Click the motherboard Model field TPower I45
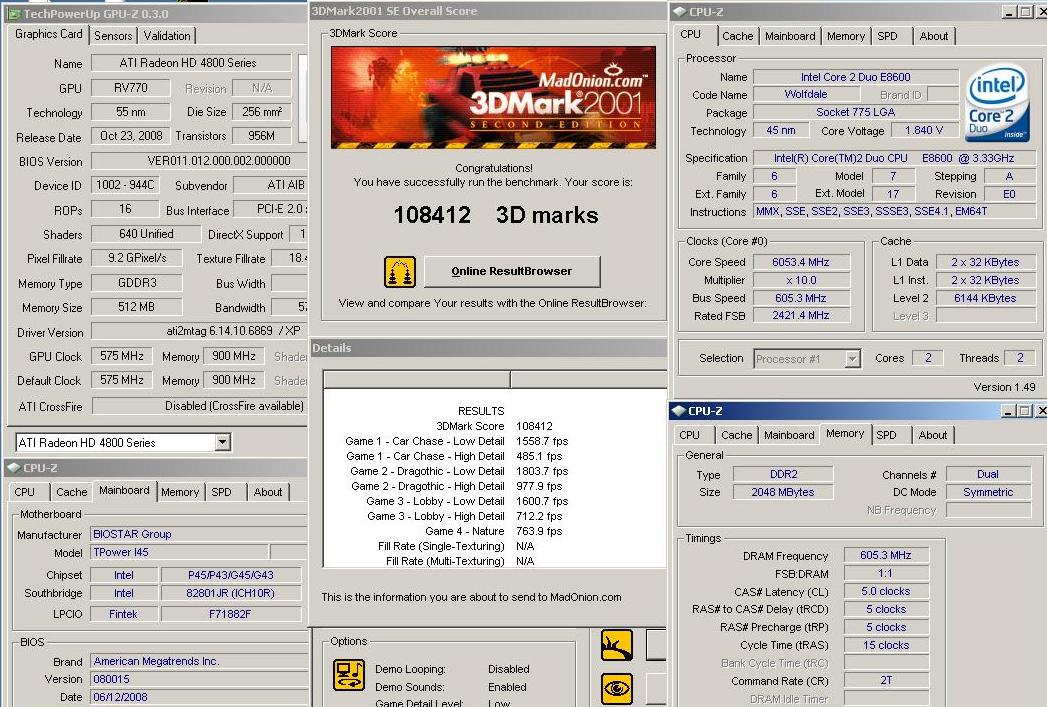 (x=180, y=552)
